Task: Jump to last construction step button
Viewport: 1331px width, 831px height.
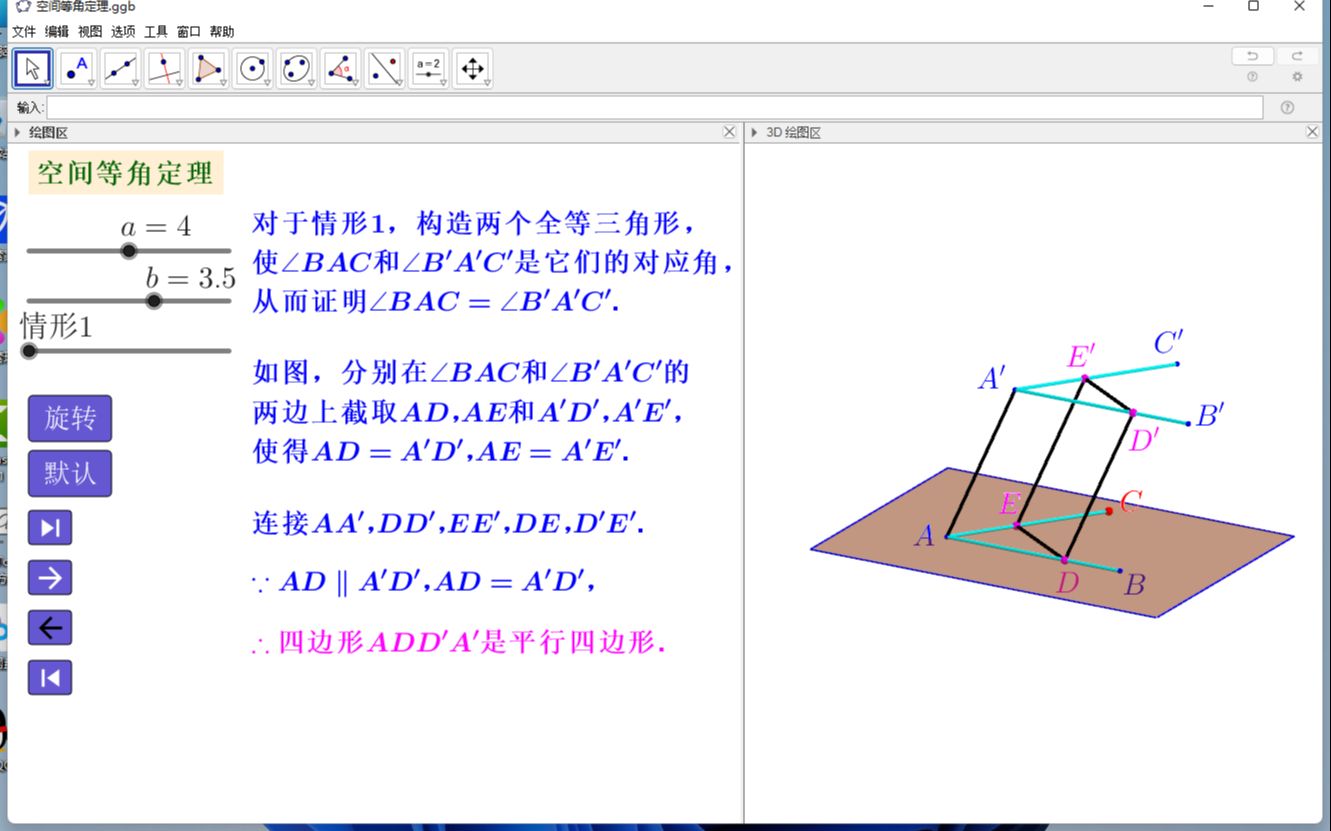Action: (x=50, y=528)
